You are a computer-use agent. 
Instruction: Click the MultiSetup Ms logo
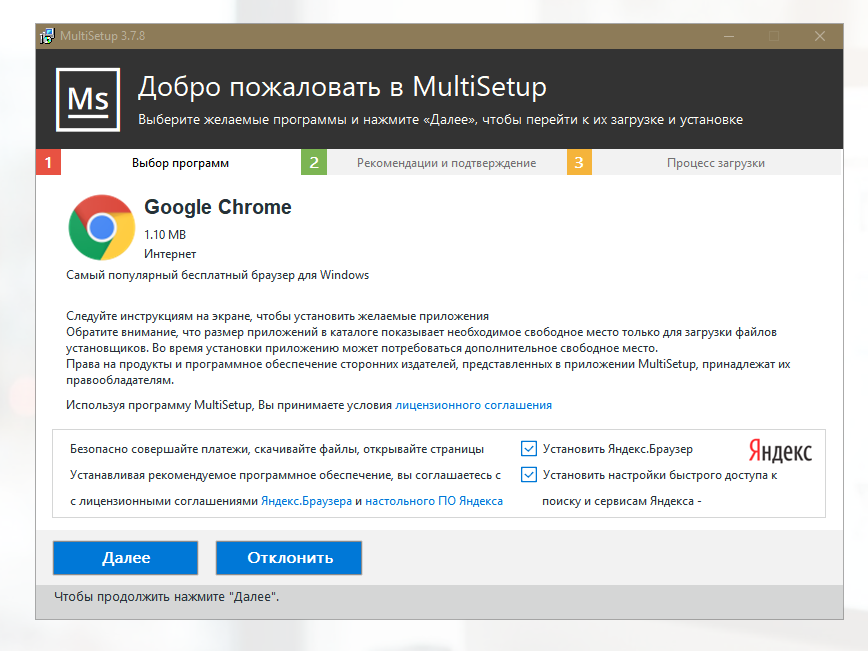tap(87, 99)
